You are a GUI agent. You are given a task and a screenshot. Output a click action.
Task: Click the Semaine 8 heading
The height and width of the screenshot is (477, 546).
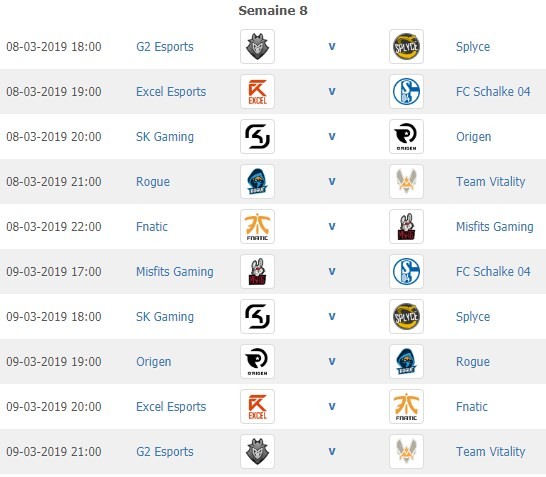click(273, 10)
